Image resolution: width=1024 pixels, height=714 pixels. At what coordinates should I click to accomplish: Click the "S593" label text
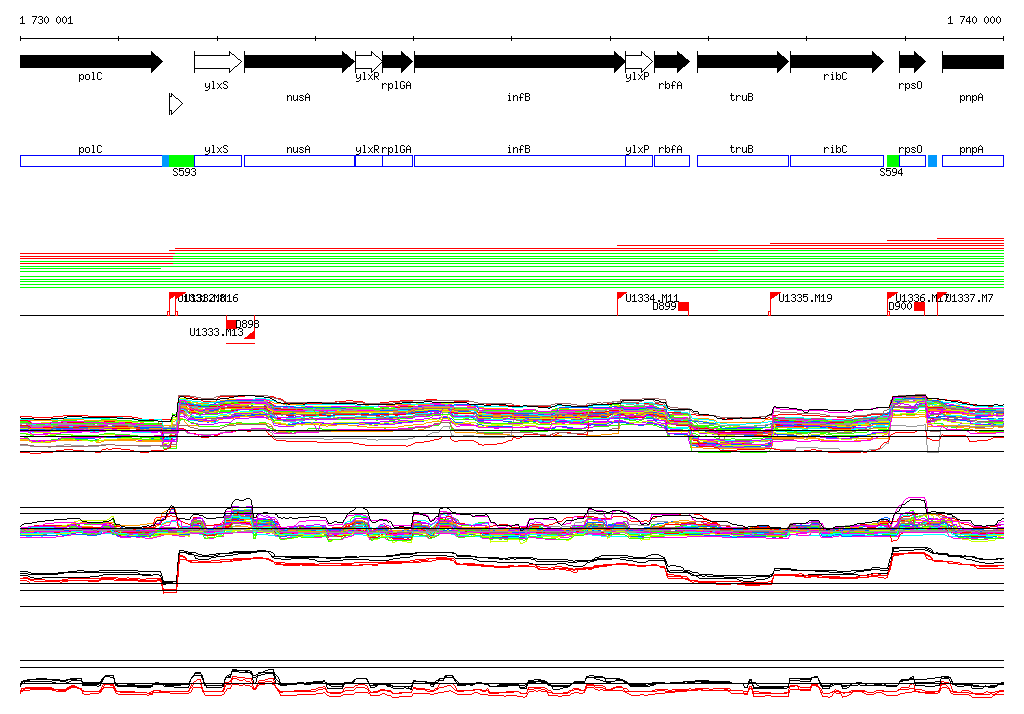tap(184, 172)
